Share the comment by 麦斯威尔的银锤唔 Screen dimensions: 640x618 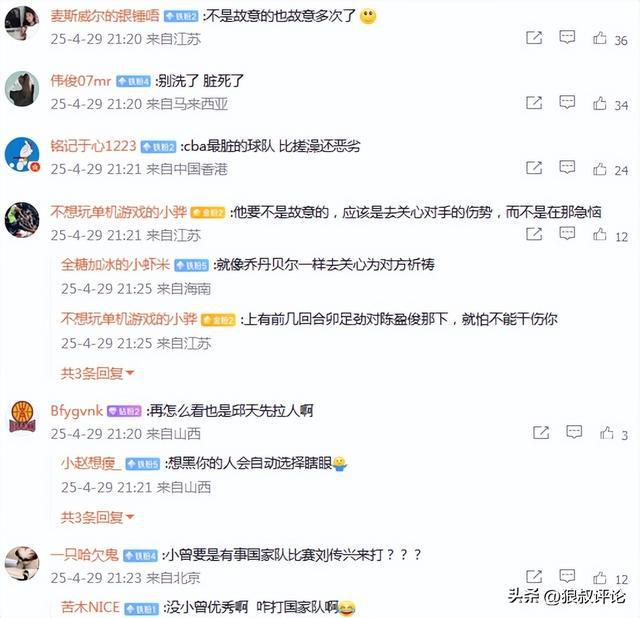[534, 38]
